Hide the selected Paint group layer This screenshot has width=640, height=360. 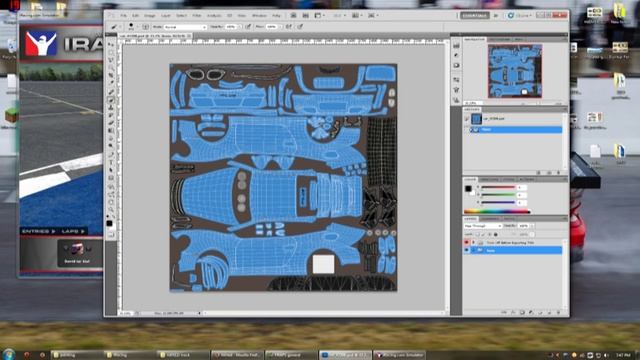(467, 250)
